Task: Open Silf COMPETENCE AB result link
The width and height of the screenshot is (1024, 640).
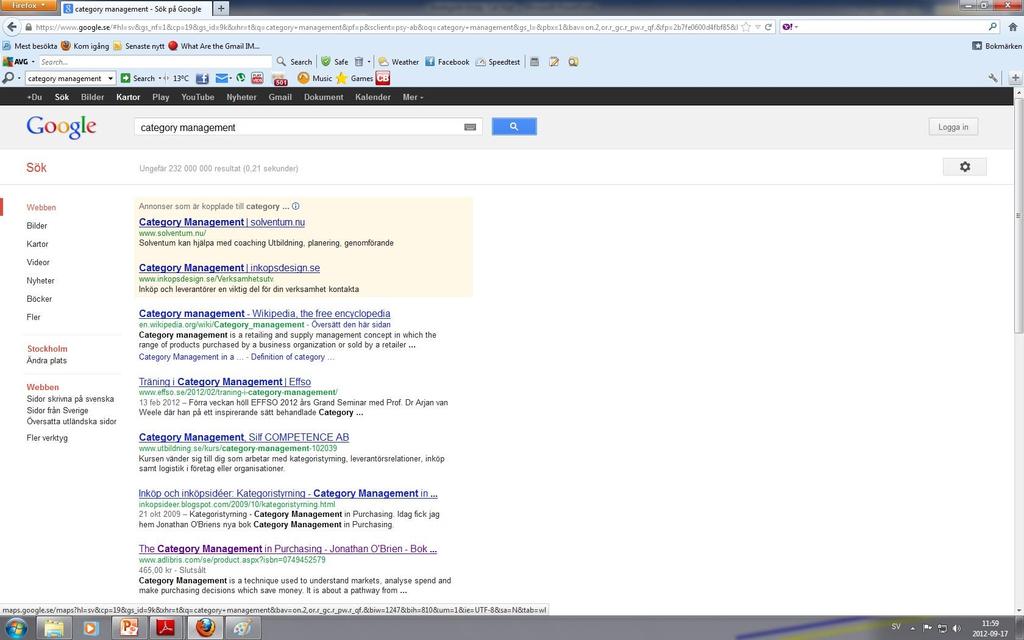Action: (x=244, y=438)
